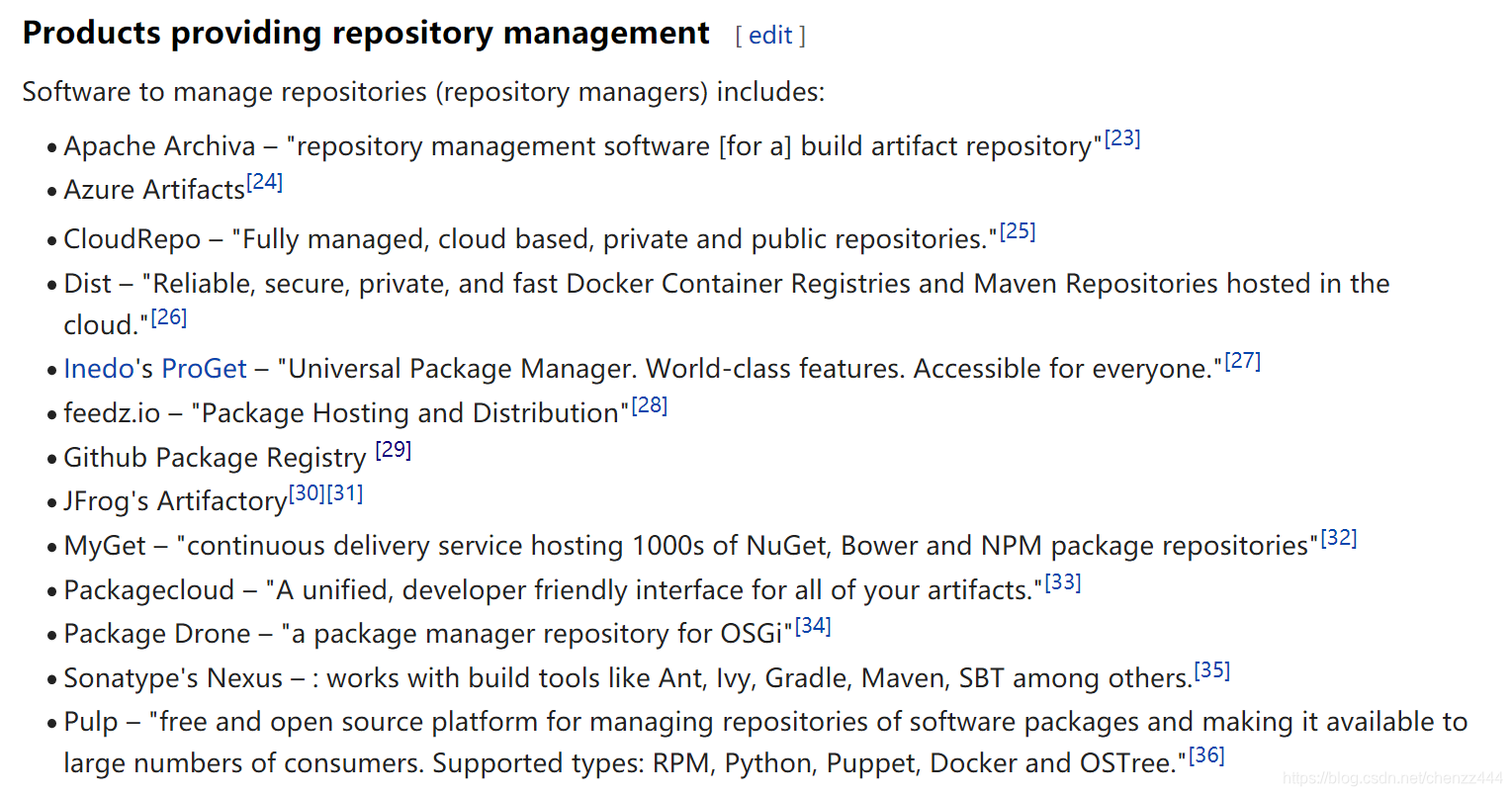The width and height of the screenshot is (1512, 796).
Task: Click the text Azure Artifacts
Action: coord(154,190)
